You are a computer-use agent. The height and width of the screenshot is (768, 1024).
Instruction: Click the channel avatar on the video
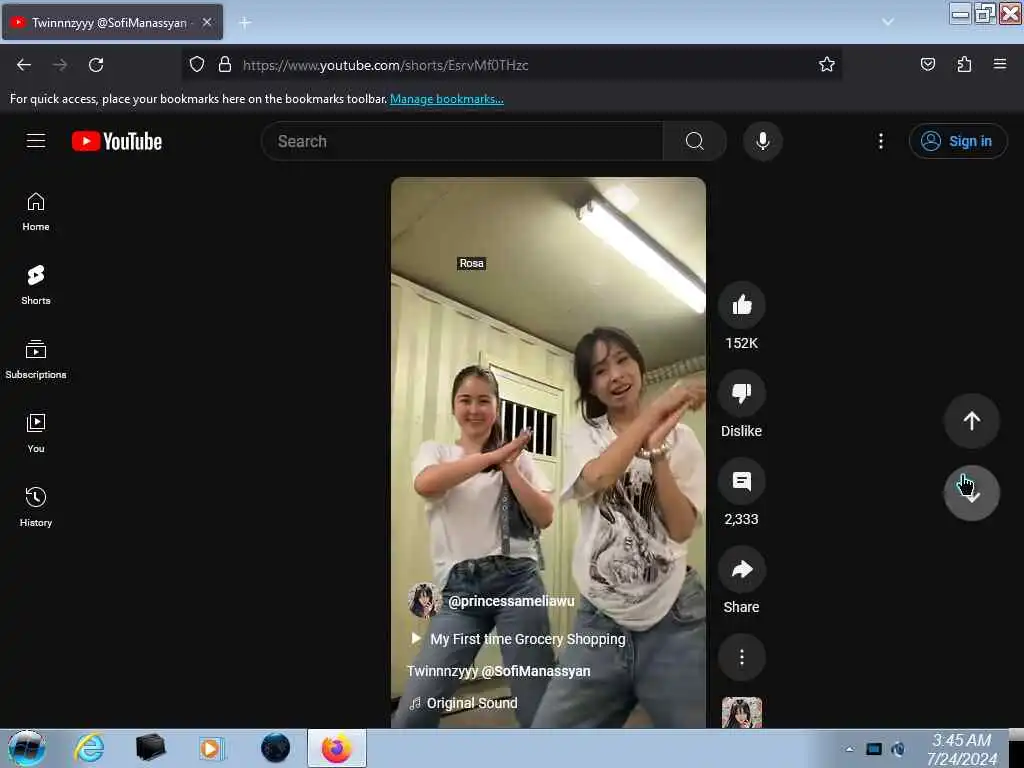[425, 601]
